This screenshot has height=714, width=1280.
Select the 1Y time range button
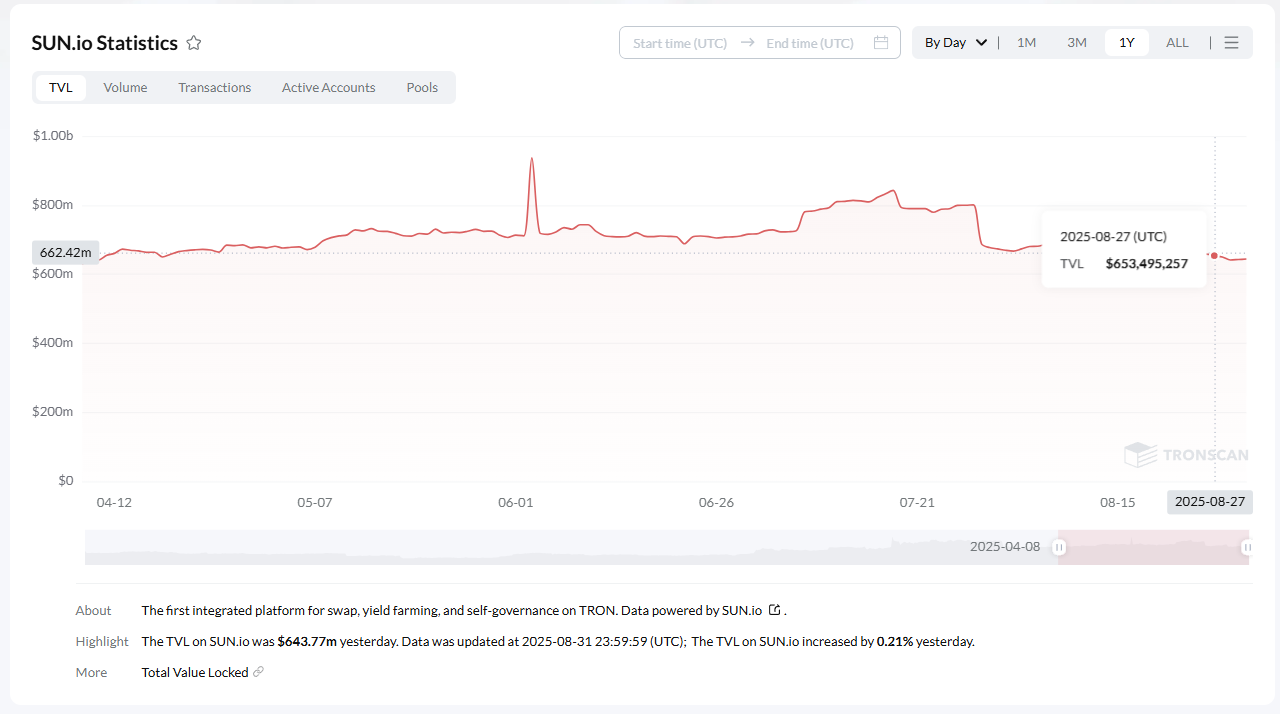(1126, 43)
